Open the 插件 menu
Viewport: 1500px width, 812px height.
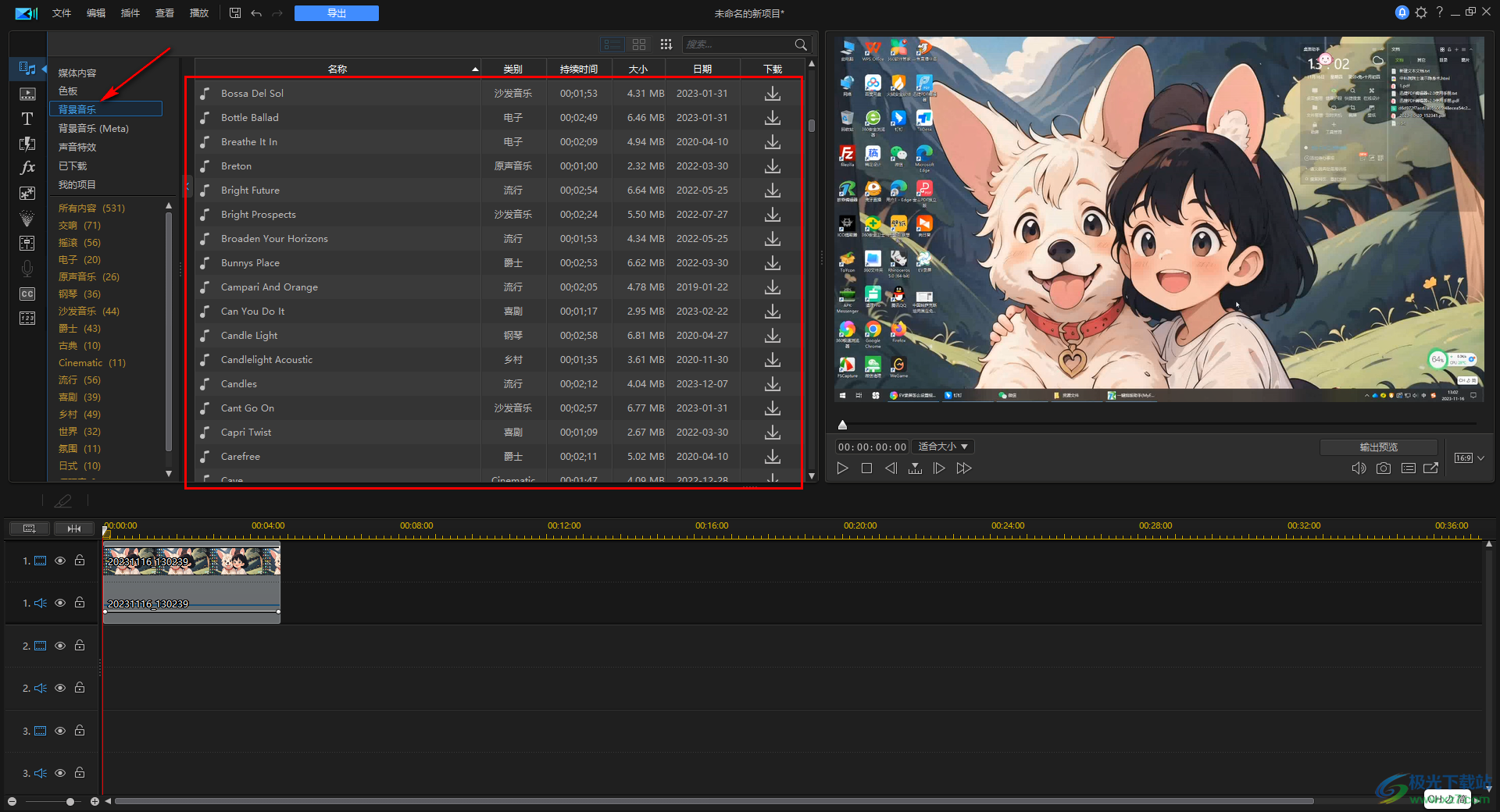[130, 13]
